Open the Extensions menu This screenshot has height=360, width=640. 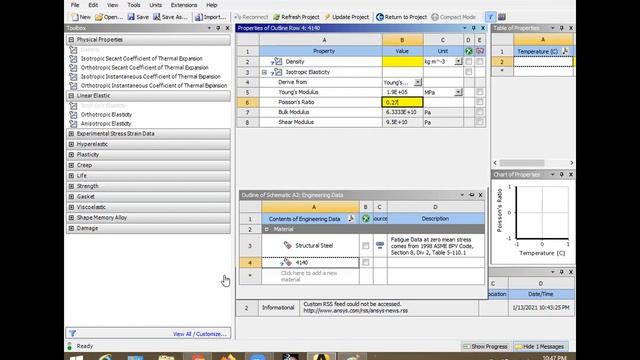[x=184, y=5]
